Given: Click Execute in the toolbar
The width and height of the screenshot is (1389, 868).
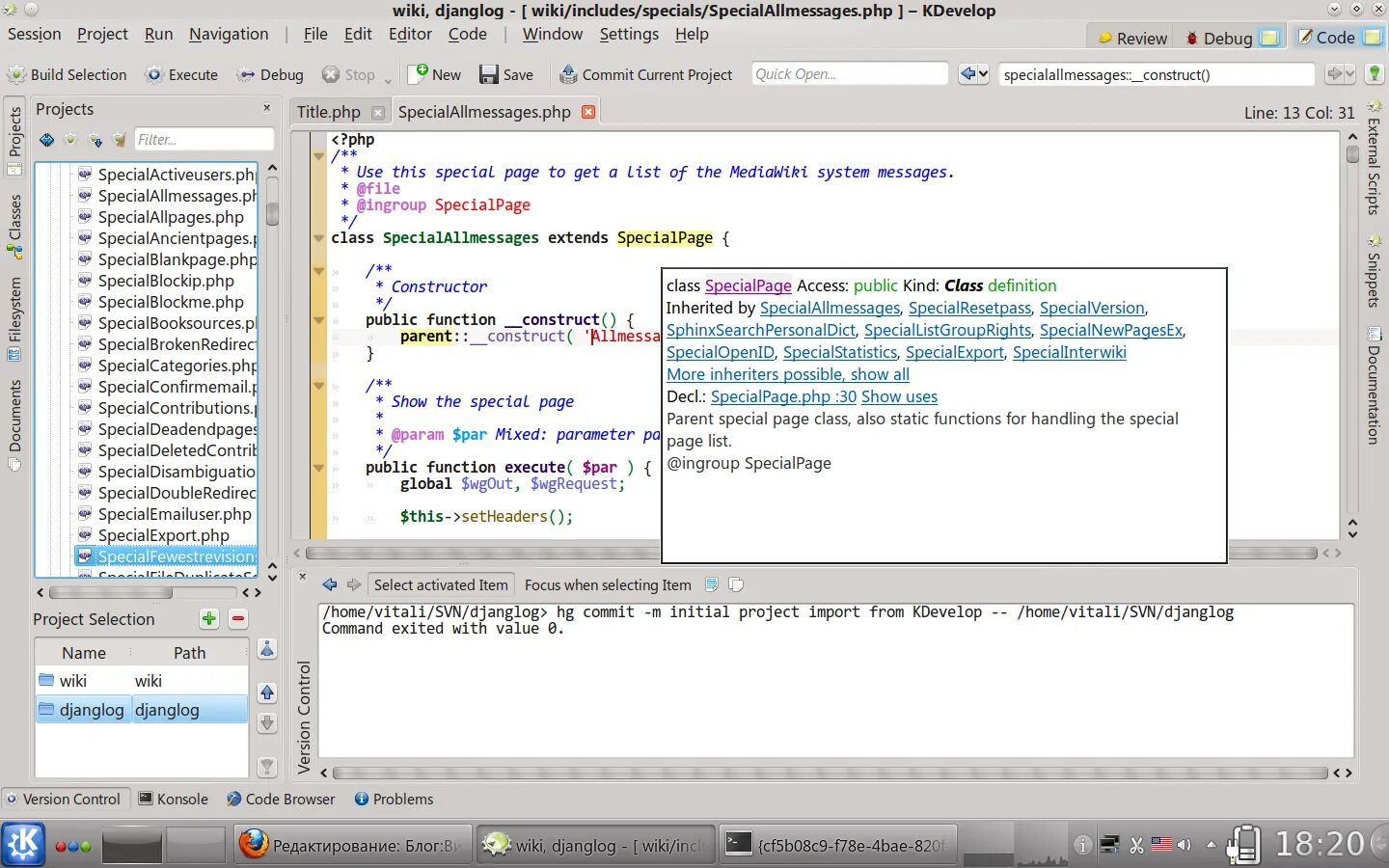Looking at the screenshot, I should pyautogui.click(x=182, y=74).
